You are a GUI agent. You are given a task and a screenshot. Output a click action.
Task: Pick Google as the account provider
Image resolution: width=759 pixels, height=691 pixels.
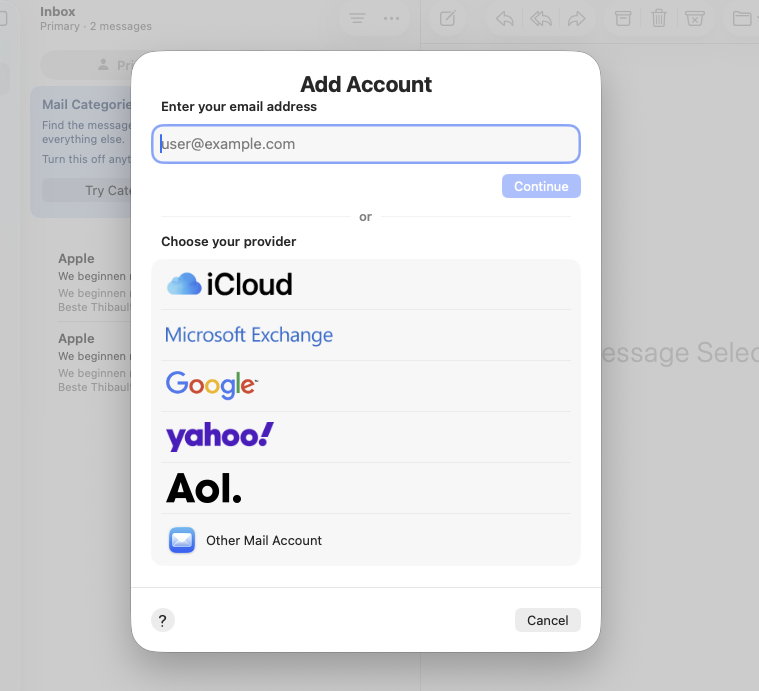(212, 385)
